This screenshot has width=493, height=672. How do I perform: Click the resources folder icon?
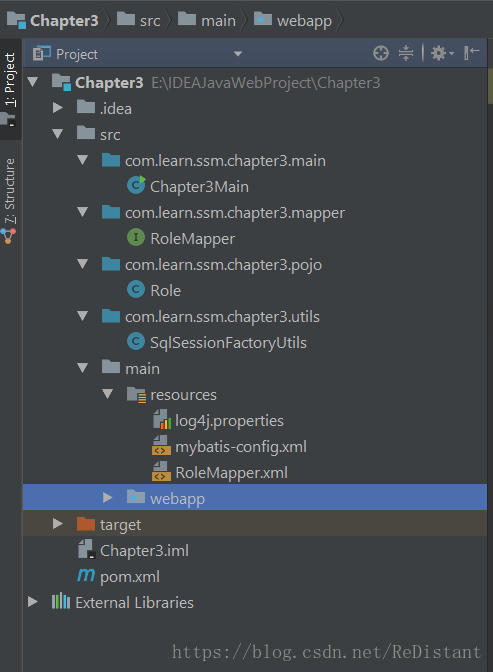point(137,394)
